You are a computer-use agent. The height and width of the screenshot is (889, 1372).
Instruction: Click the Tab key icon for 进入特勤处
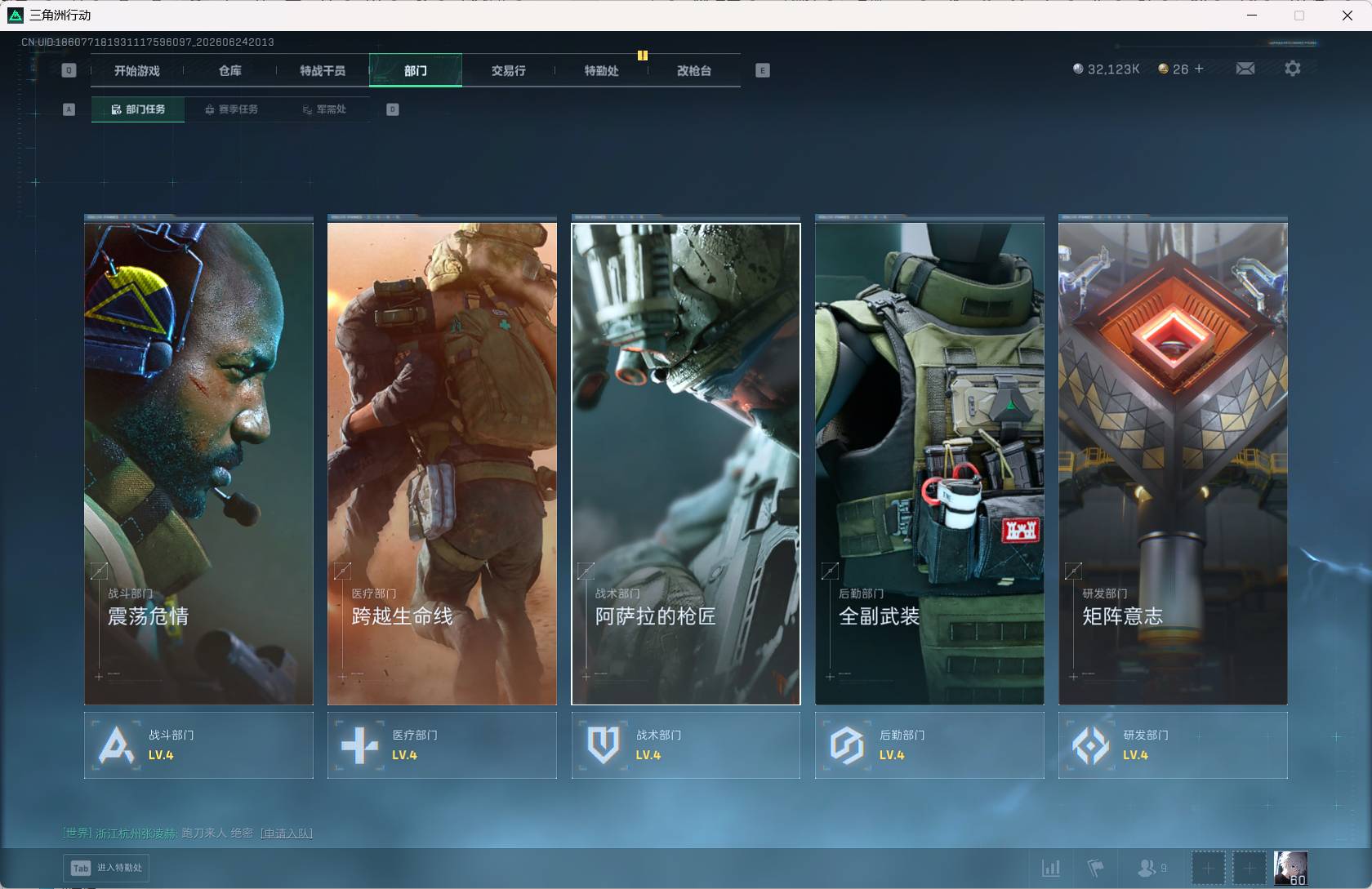pyautogui.click(x=80, y=868)
